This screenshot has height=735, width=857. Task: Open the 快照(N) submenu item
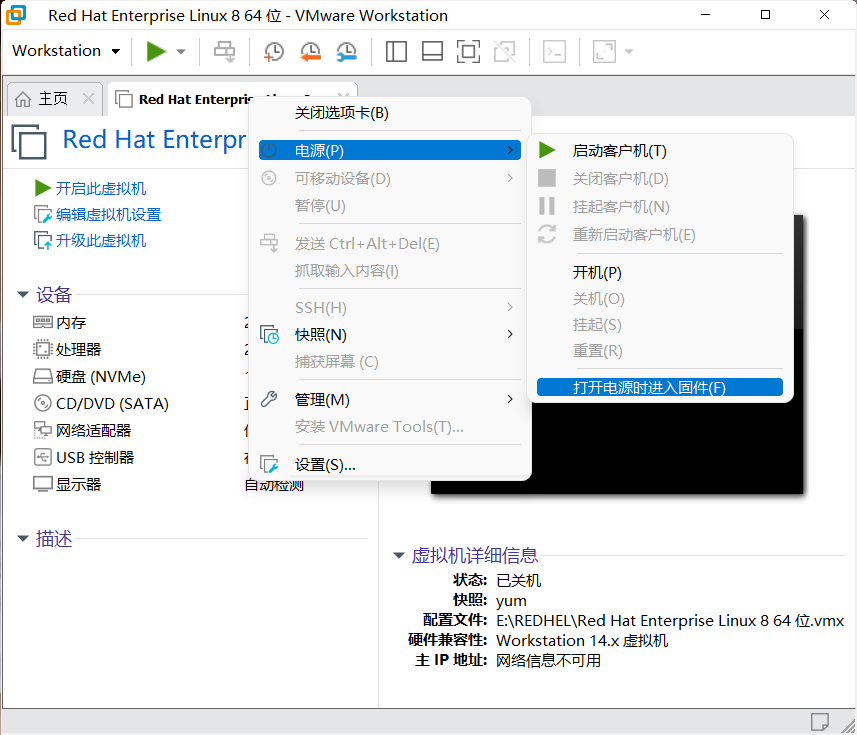pos(390,334)
